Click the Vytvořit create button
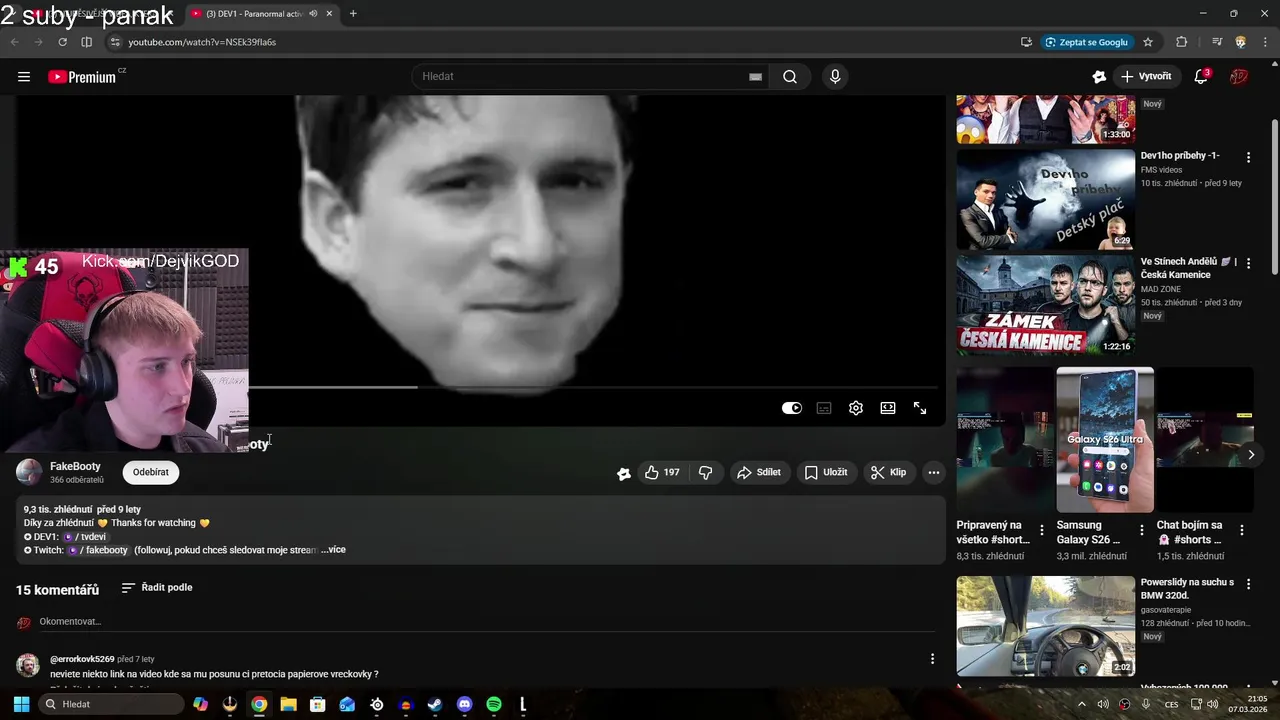Image resolution: width=1280 pixels, height=720 pixels. tap(1146, 77)
